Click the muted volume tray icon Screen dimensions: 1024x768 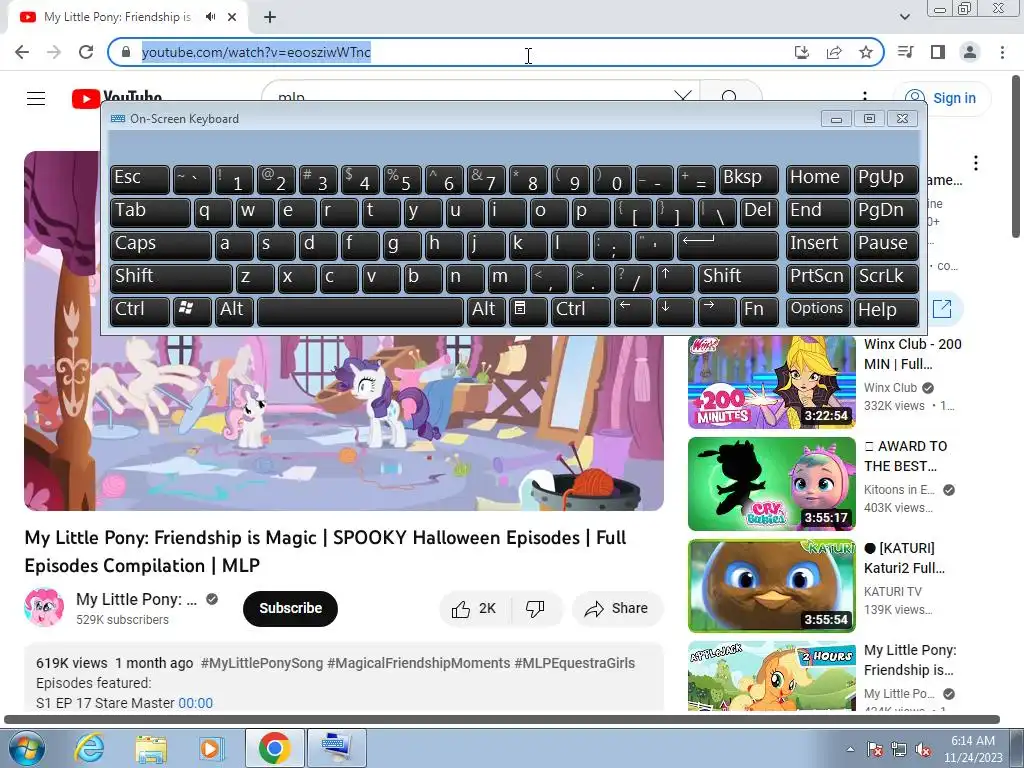tap(923, 749)
